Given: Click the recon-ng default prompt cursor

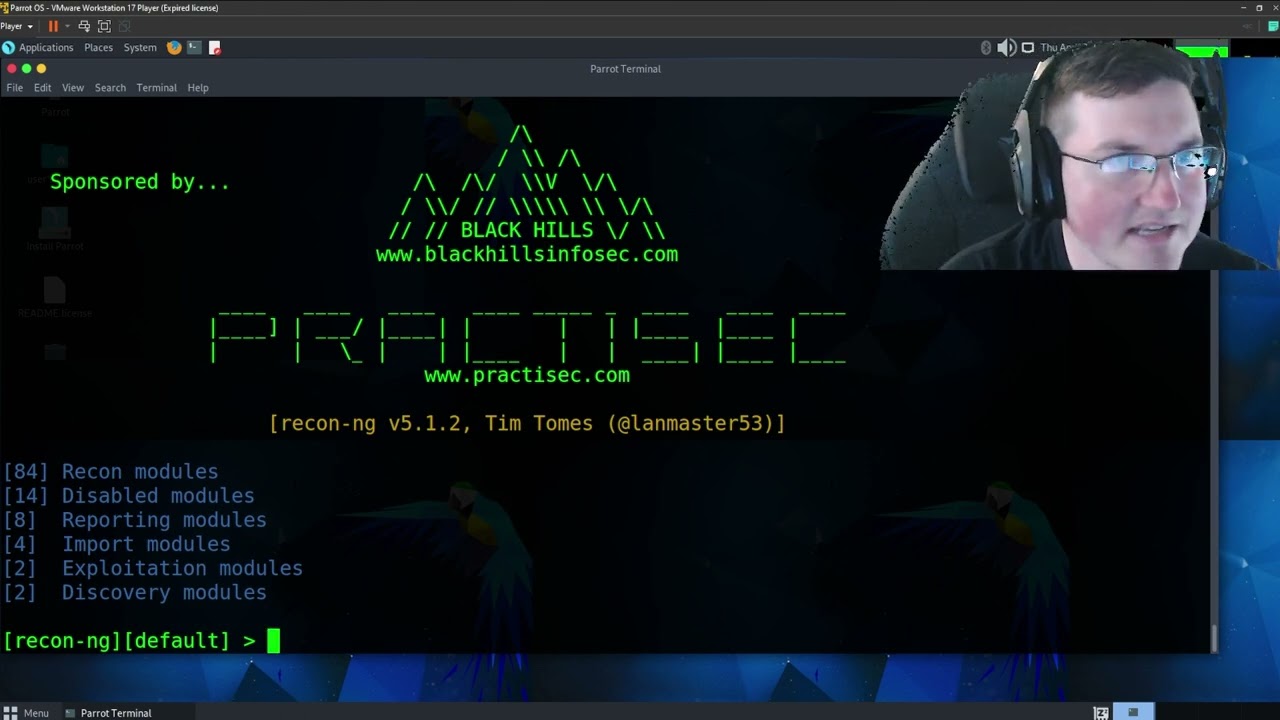Looking at the screenshot, I should (274, 640).
